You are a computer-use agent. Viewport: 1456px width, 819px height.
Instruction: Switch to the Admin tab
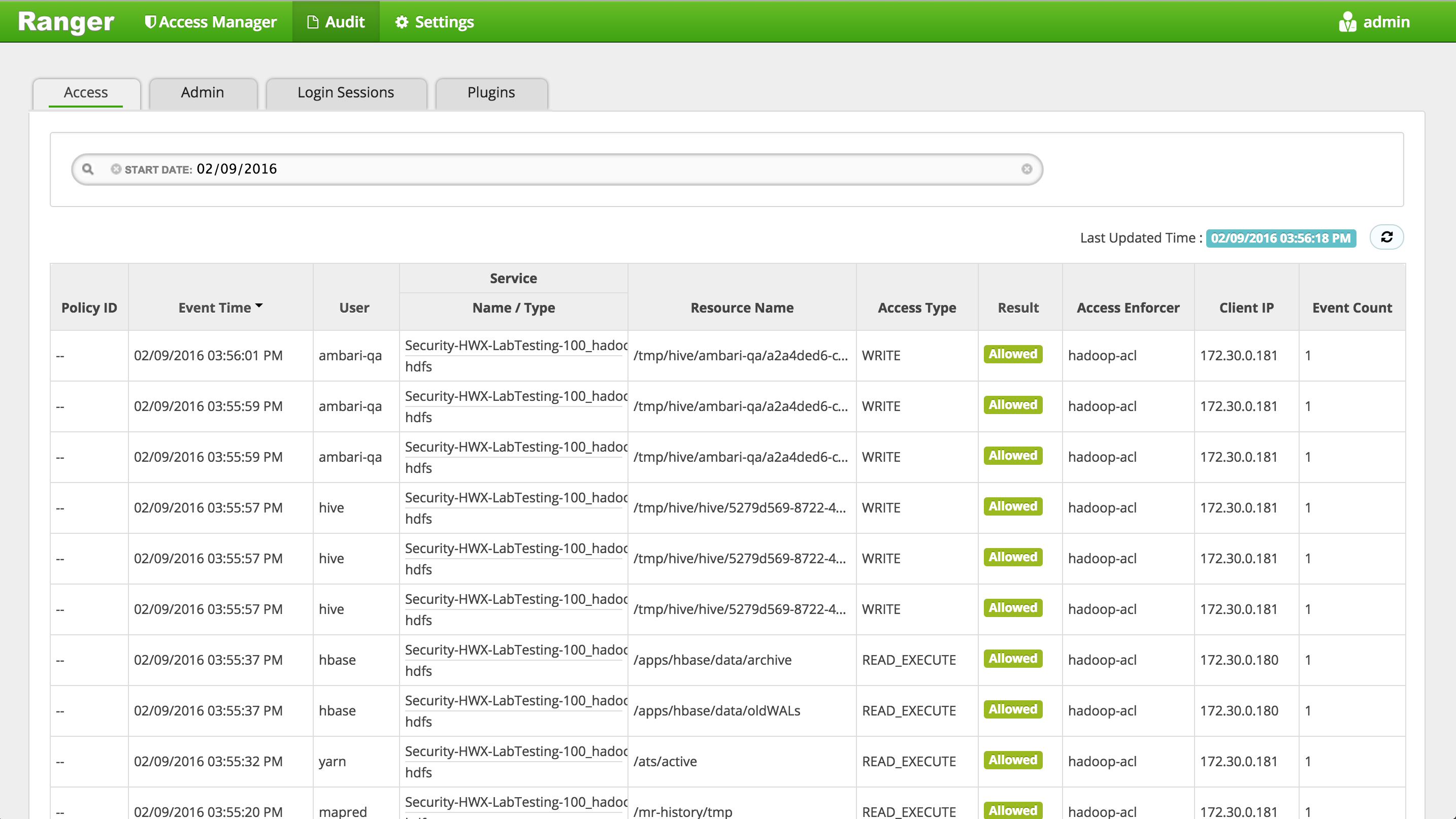[203, 92]
